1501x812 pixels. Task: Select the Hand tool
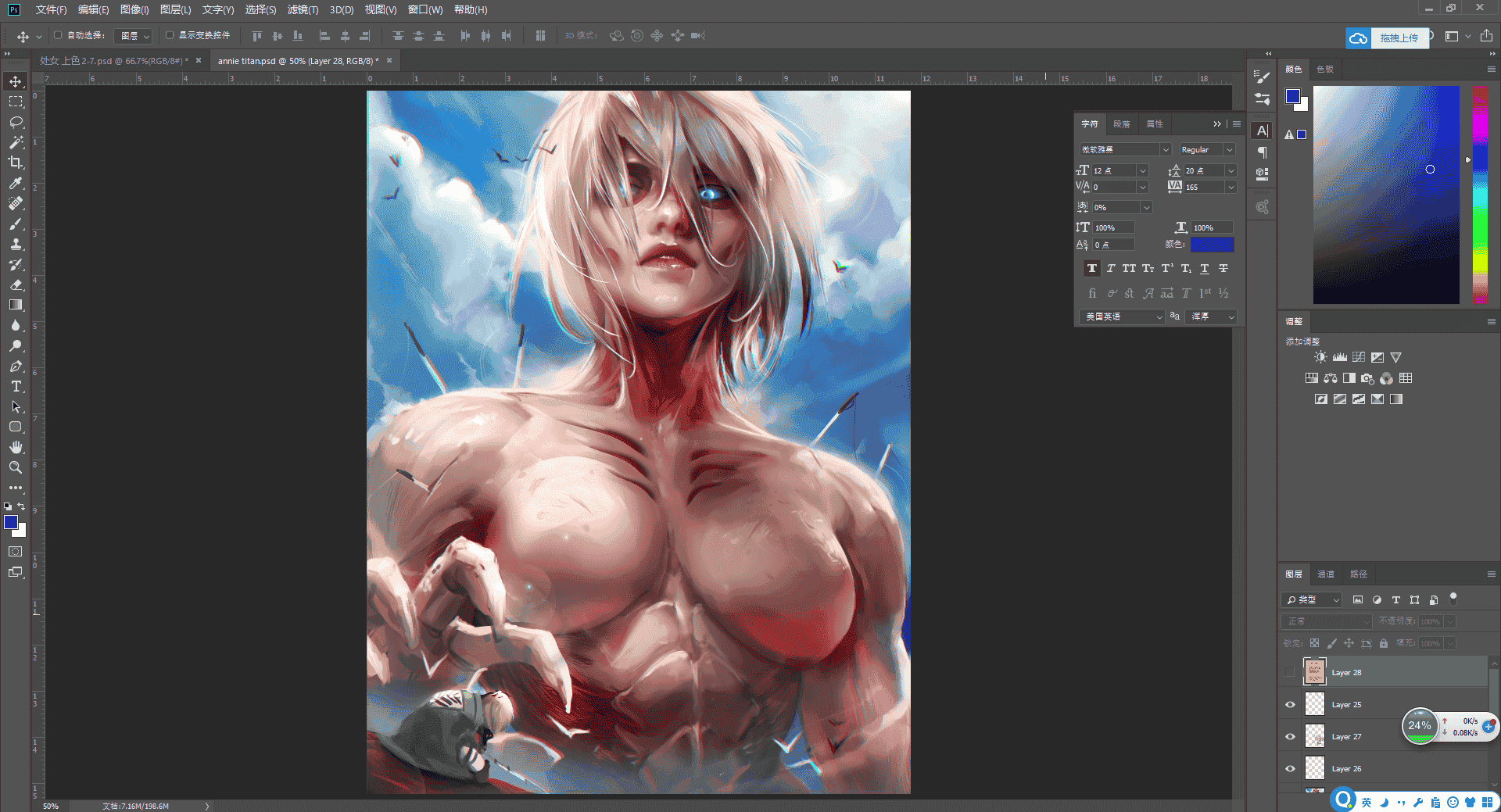pyautogui.click(x=16, y=447)
